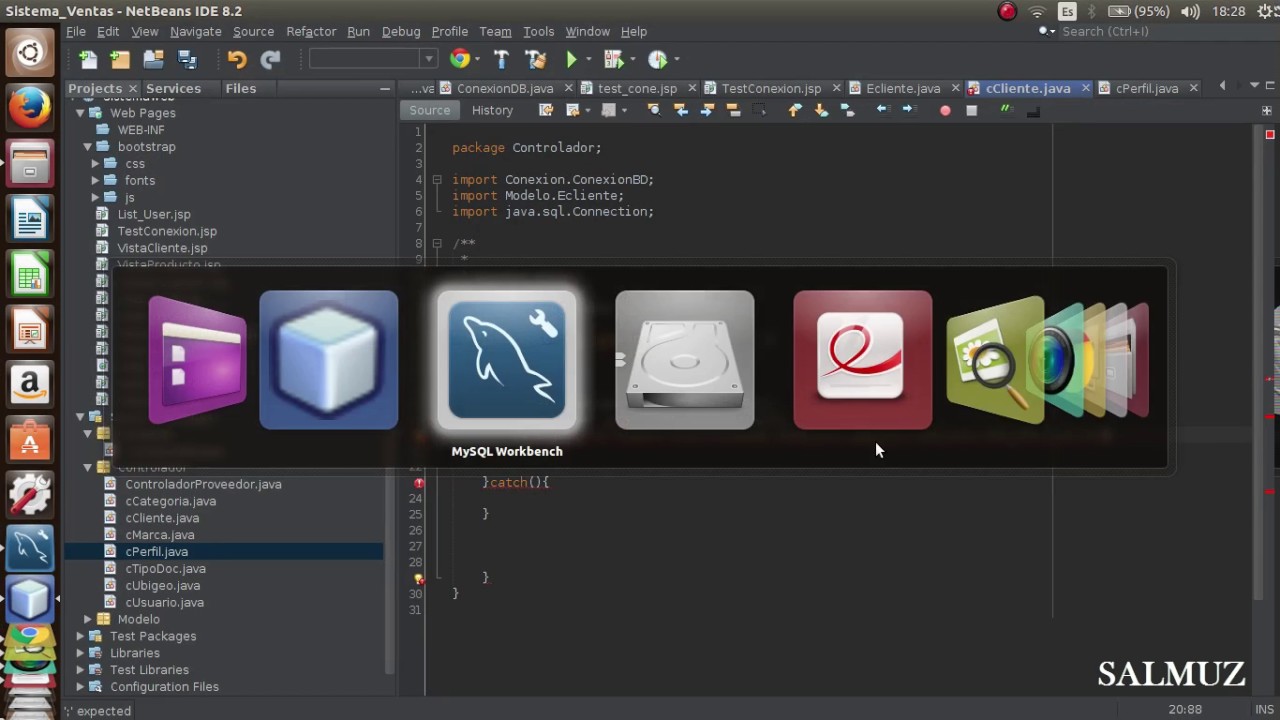Switch to the cPerfil.java tab
The height and width of the screenshot is (720, 1280).
(1146, 88)
